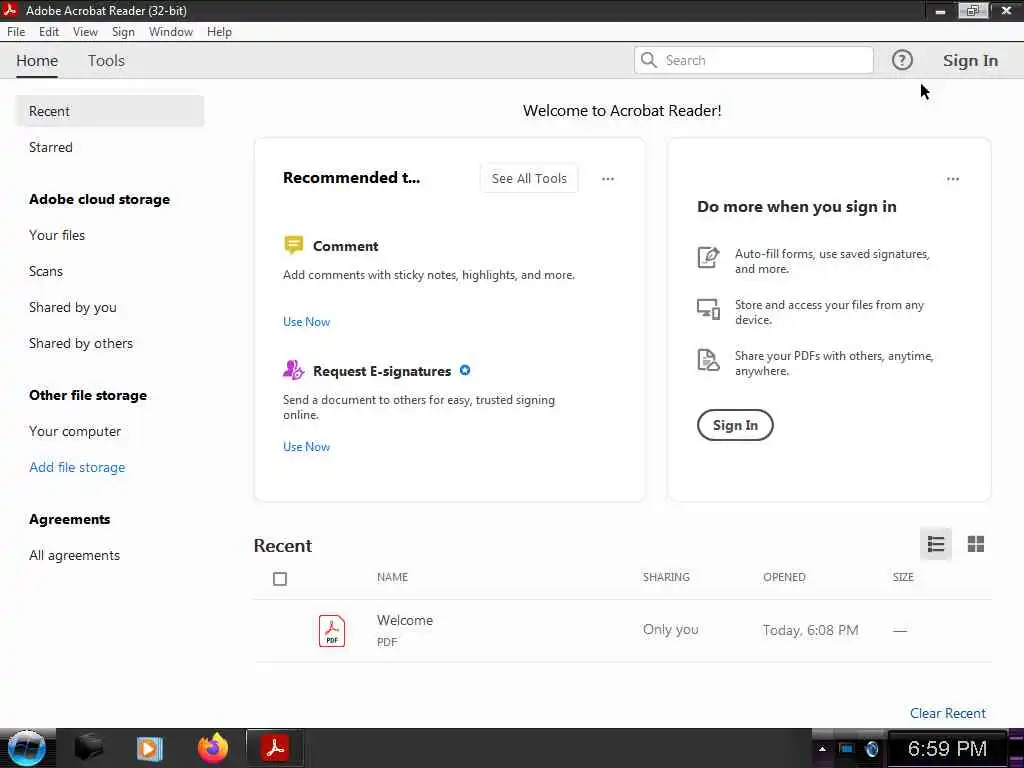Open the View menu
1024x768 pixels.
[x=85, y=31]
